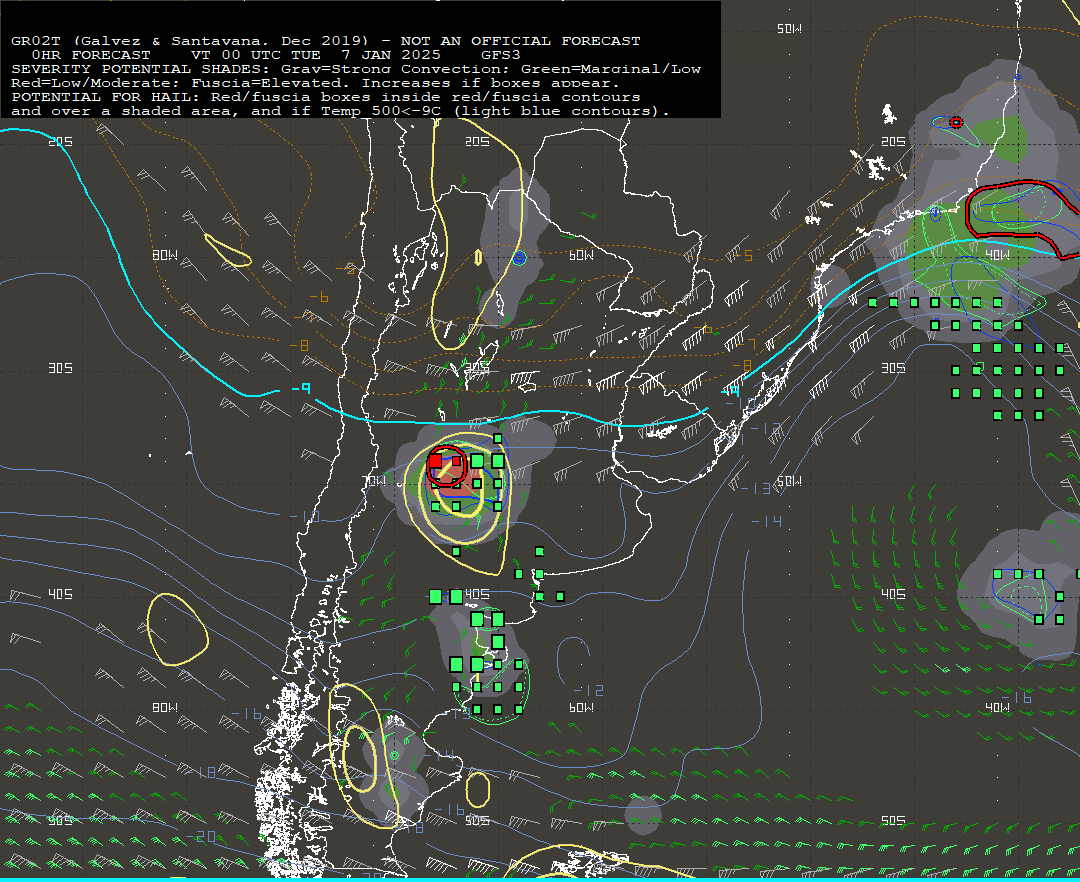Click the 'GR02T (Galvez & Santayana' title line
The width and height of the screenshot is (1080, 882).
(x=325, y=41)
